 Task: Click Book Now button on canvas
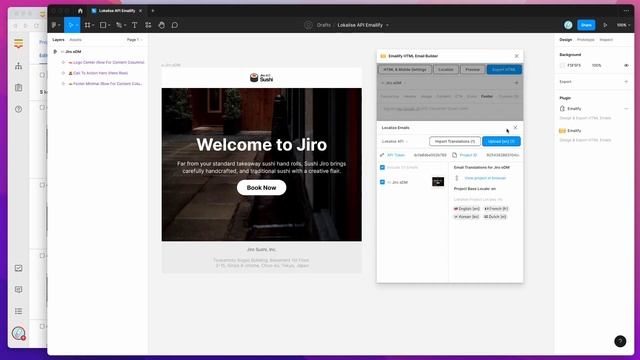click(x=261, y=188)
